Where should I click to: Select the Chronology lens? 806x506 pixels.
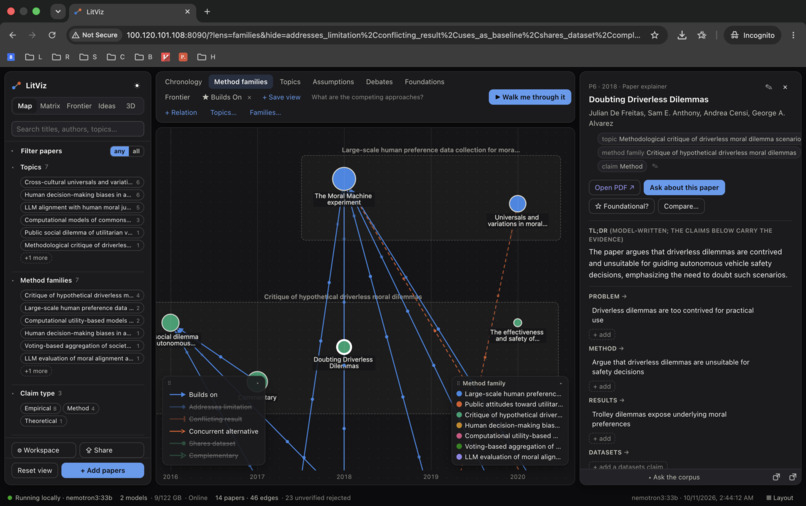[x=183, y=82]
